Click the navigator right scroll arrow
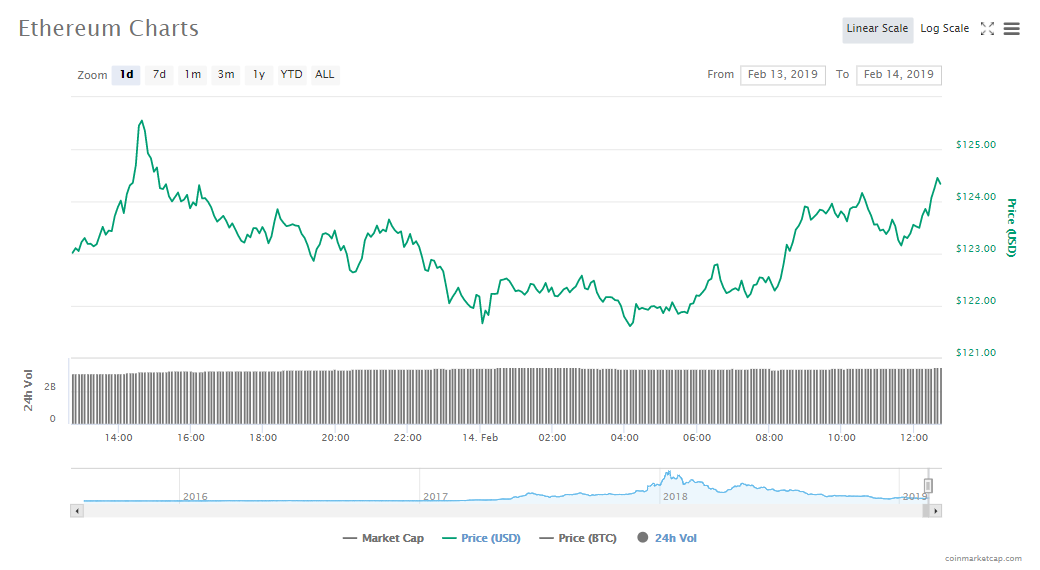Image resolution: width=1040 pixels, height=570 pixels. (935, 510)
